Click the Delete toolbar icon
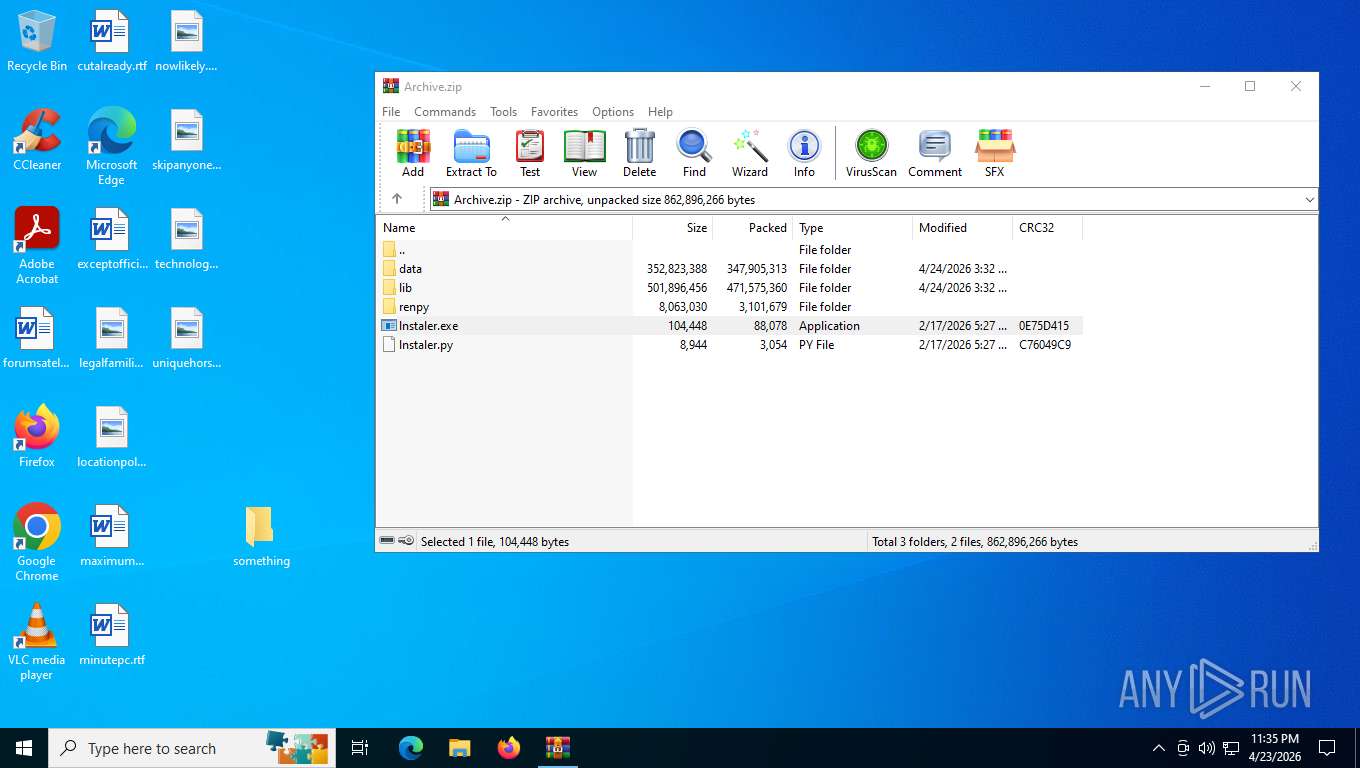This screenshot has height=768, width=1360. tap(639, 153)
